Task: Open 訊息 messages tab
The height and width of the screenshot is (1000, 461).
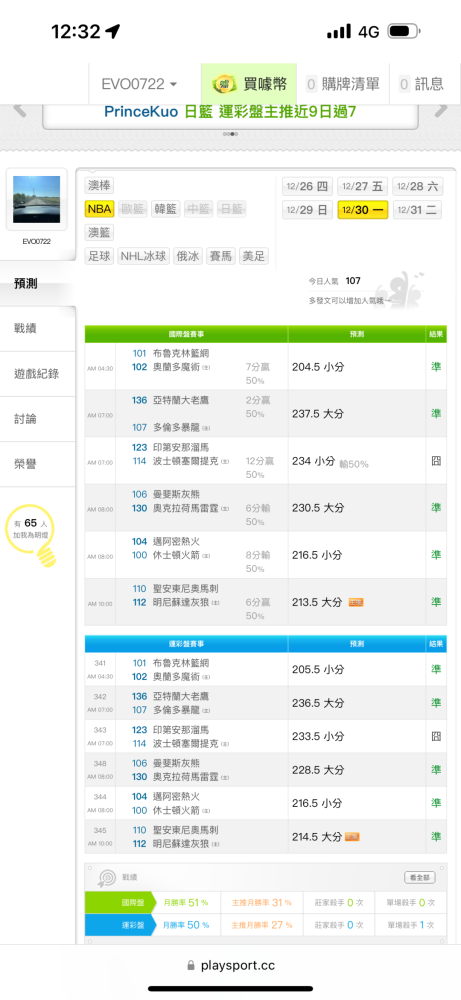Action: point(421,84)
